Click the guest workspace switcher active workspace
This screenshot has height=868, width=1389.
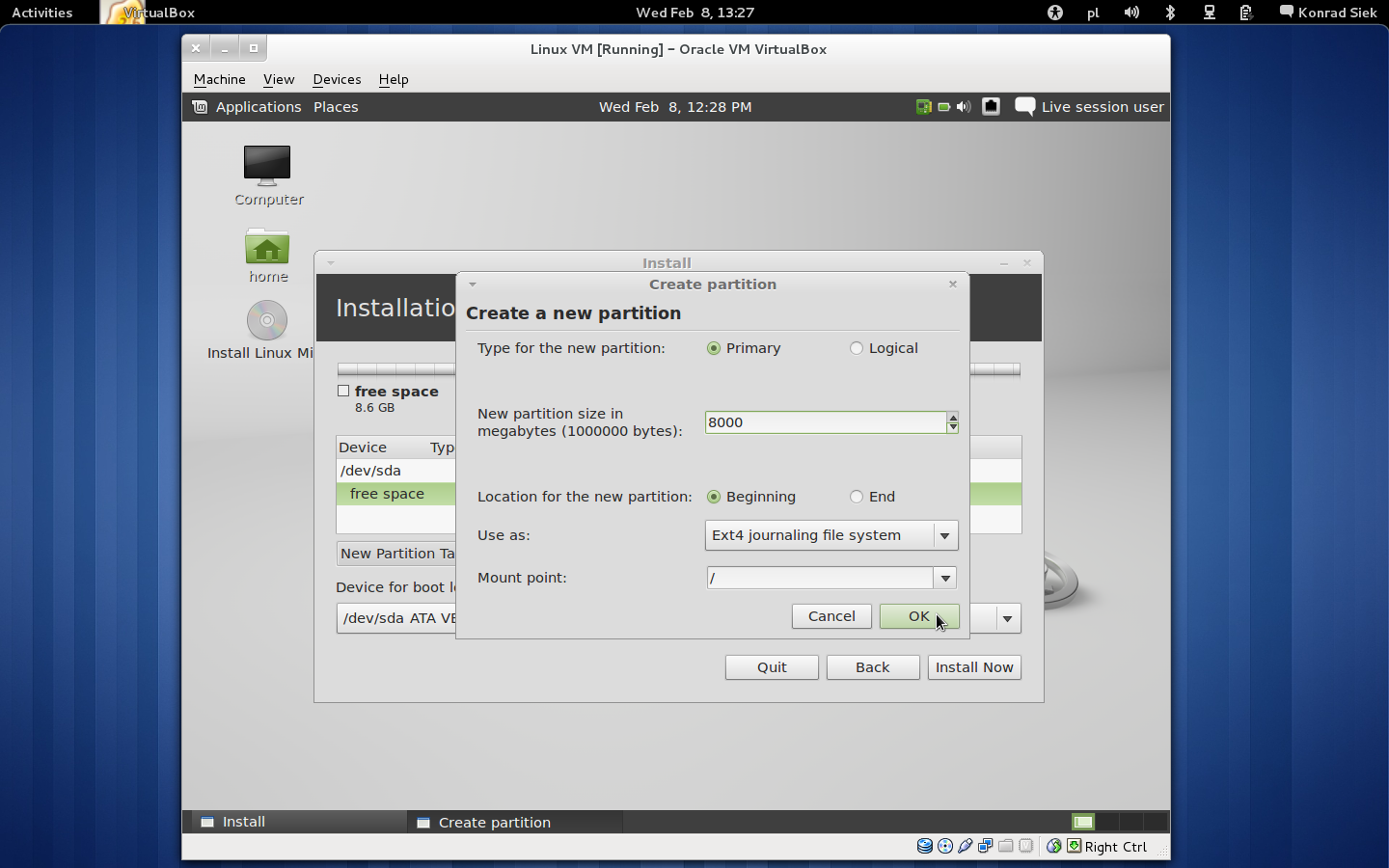pyautogui.click(x=1083, y=822)
